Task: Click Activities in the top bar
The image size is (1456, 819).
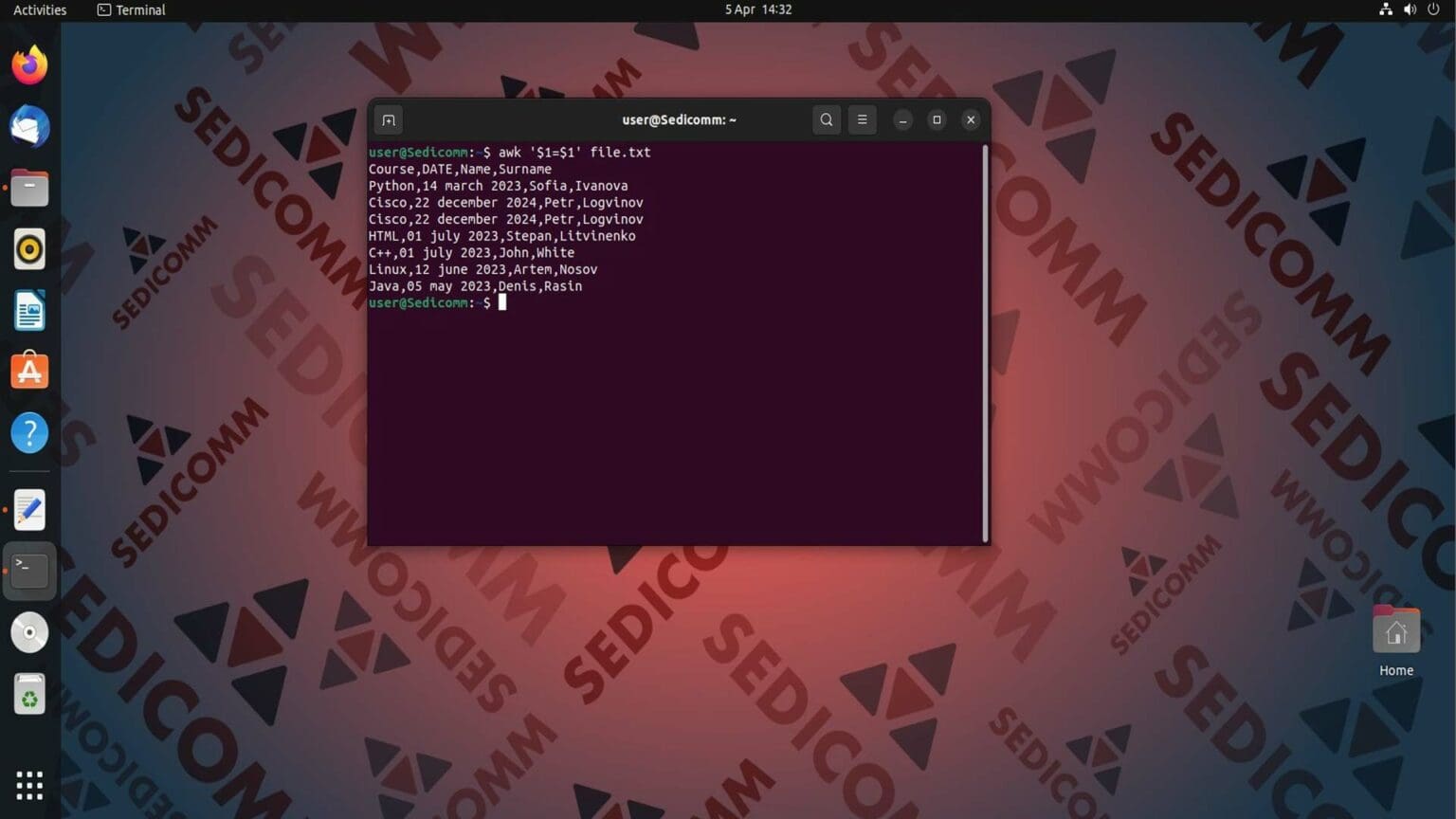Action: coord(40,10)
